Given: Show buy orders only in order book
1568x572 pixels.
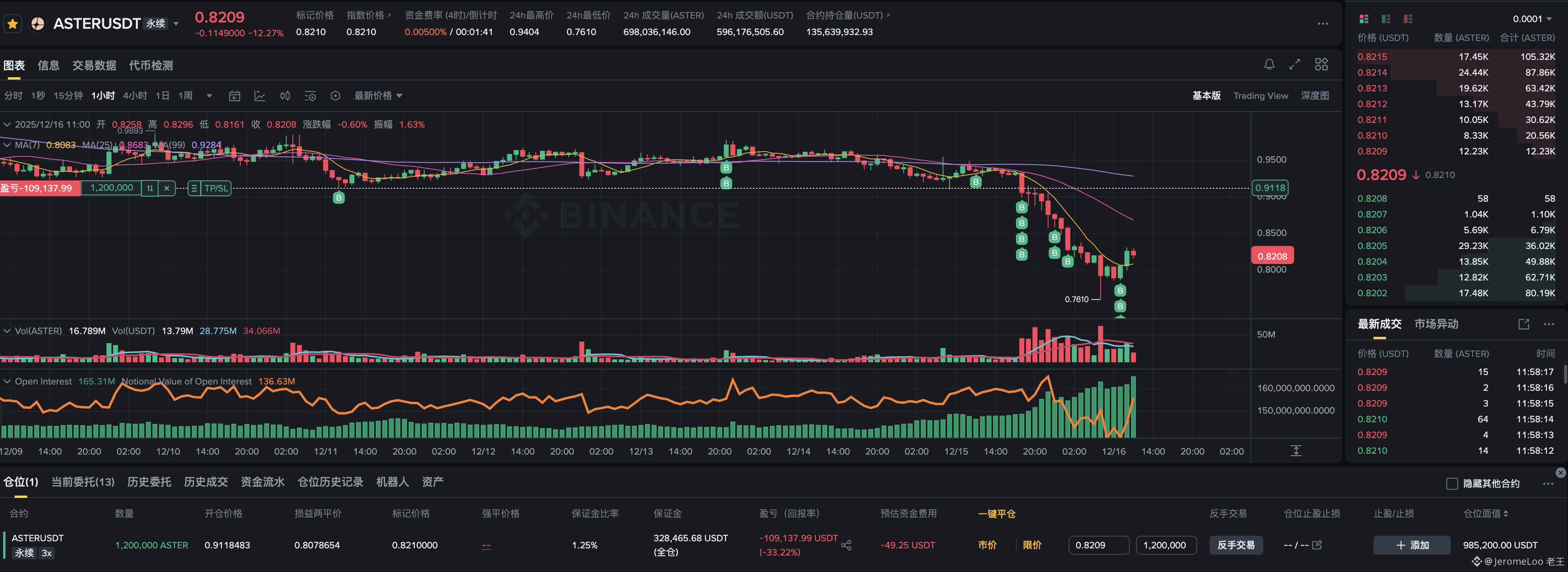Looking at the screenshot, I should point(1386,19).
